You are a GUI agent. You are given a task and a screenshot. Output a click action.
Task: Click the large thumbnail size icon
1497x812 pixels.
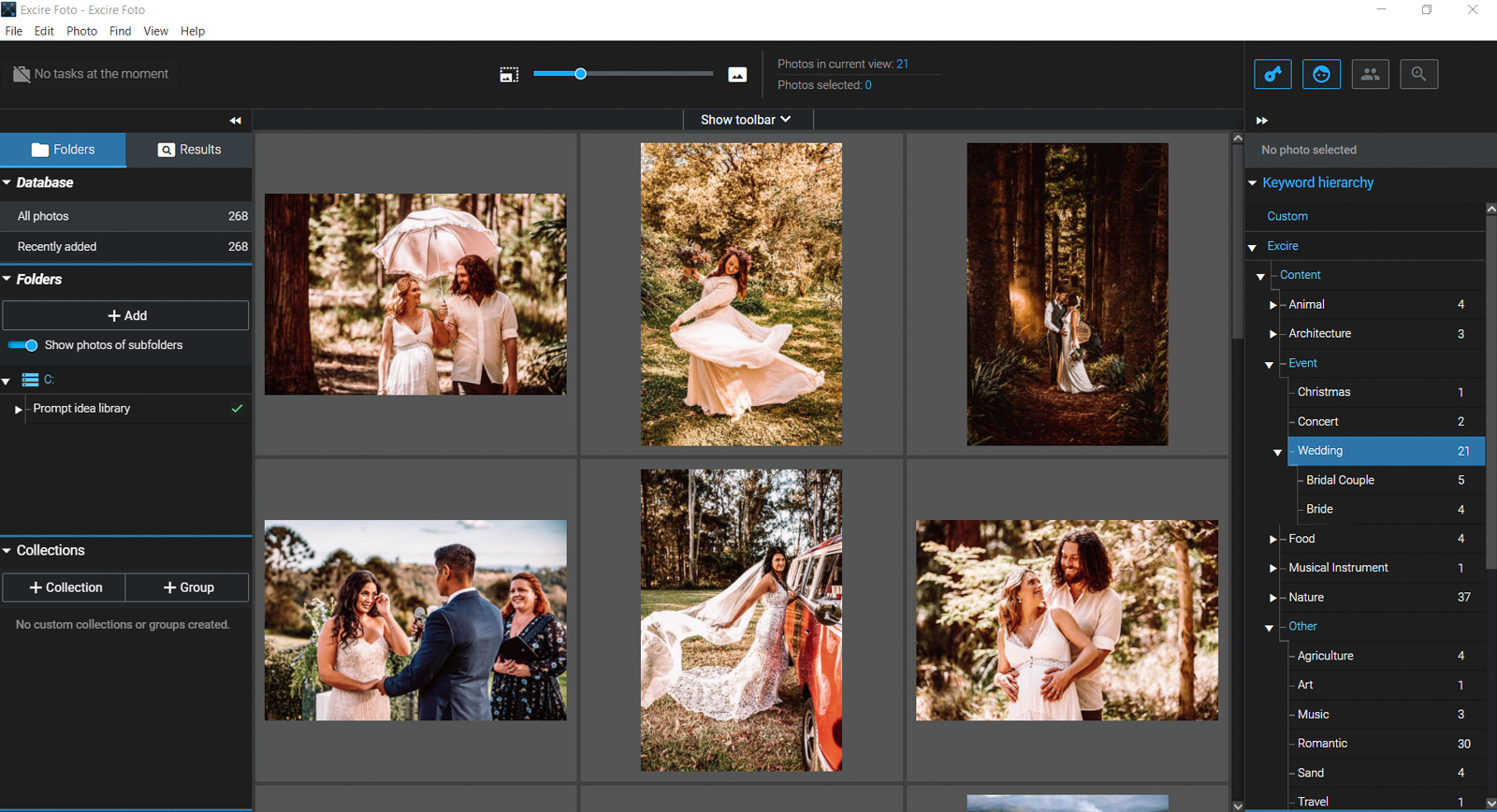[737, 75]
